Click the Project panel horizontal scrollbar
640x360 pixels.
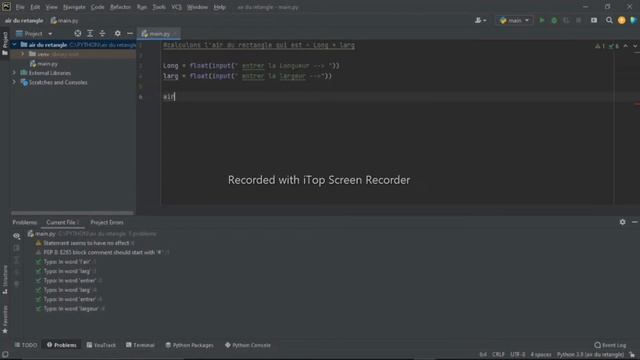click(72, 213)
